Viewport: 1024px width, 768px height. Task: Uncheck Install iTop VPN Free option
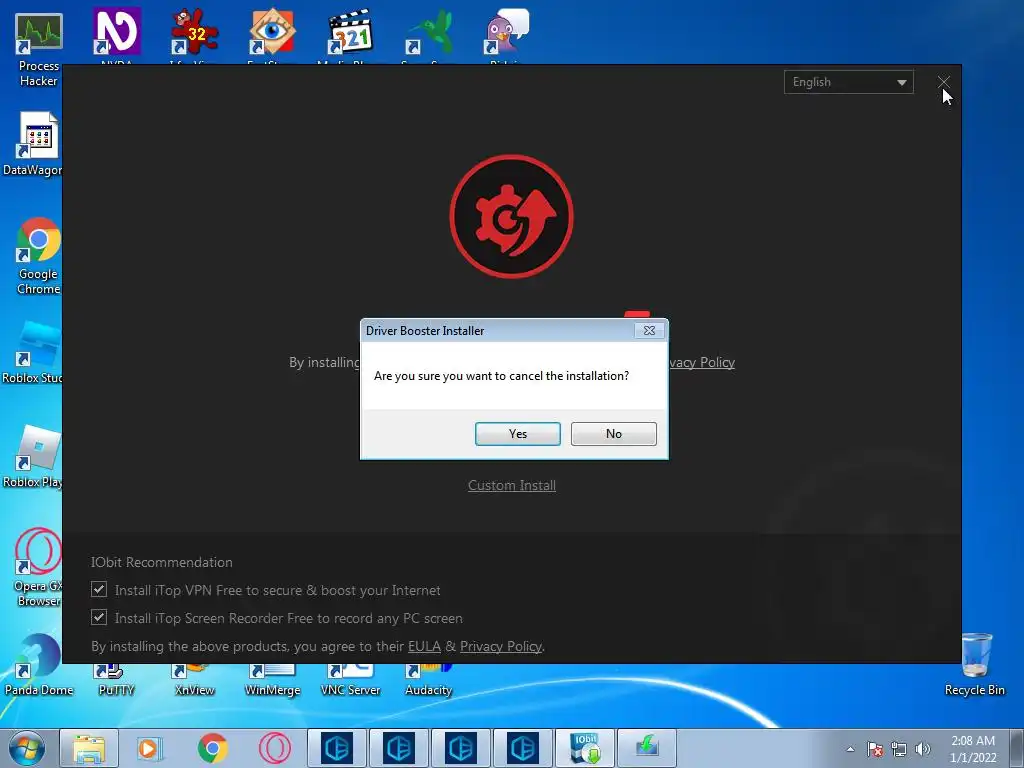[x=99, y=590]
